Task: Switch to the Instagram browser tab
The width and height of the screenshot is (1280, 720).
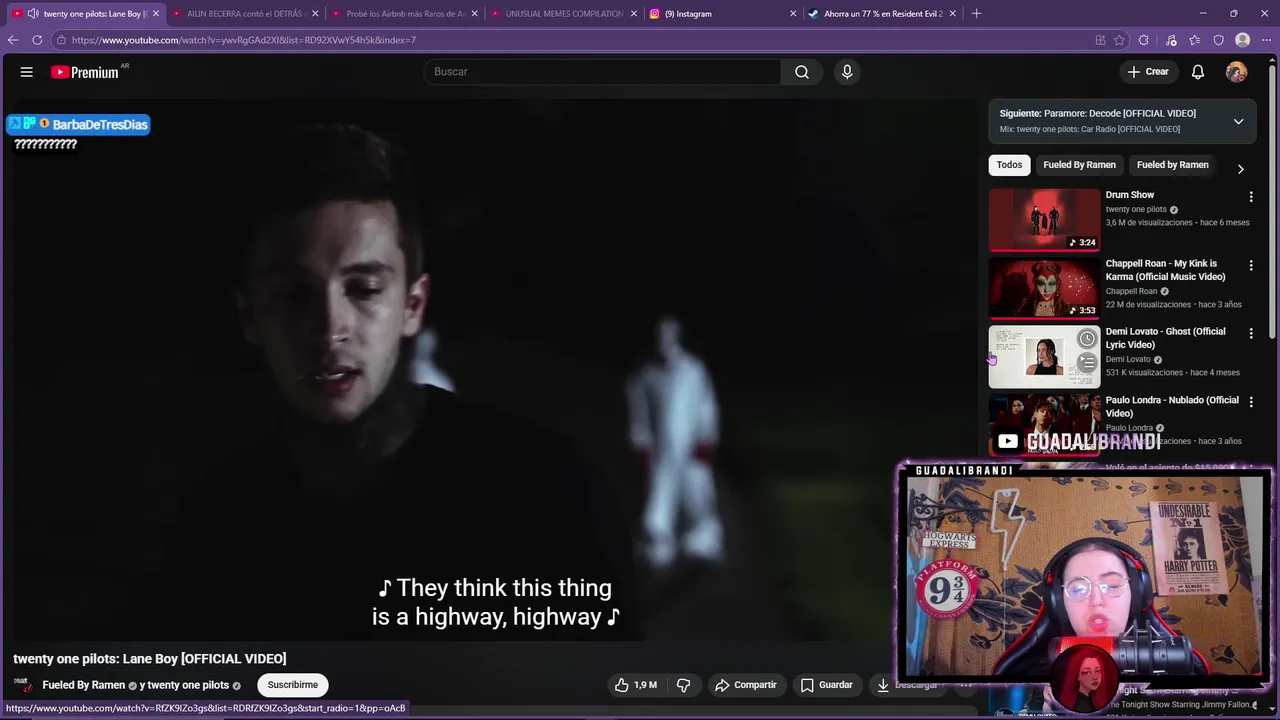Action: [x=722, y=14]
